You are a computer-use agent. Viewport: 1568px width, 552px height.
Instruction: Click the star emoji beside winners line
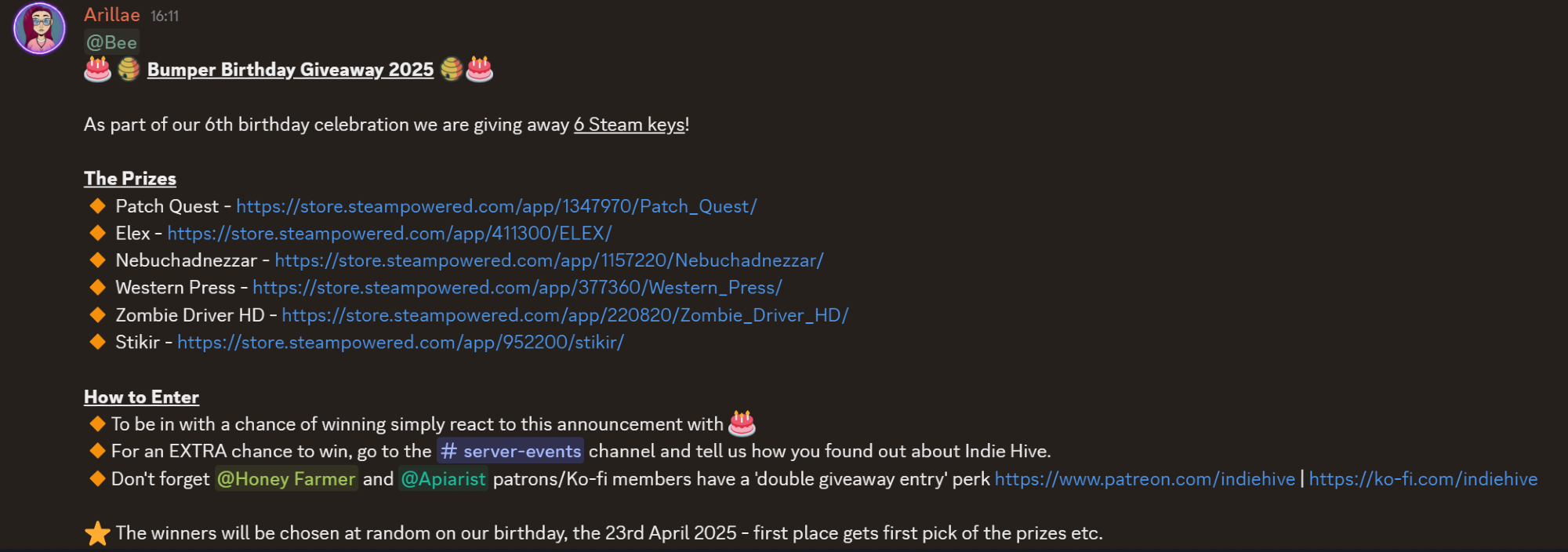click(97, 534)
